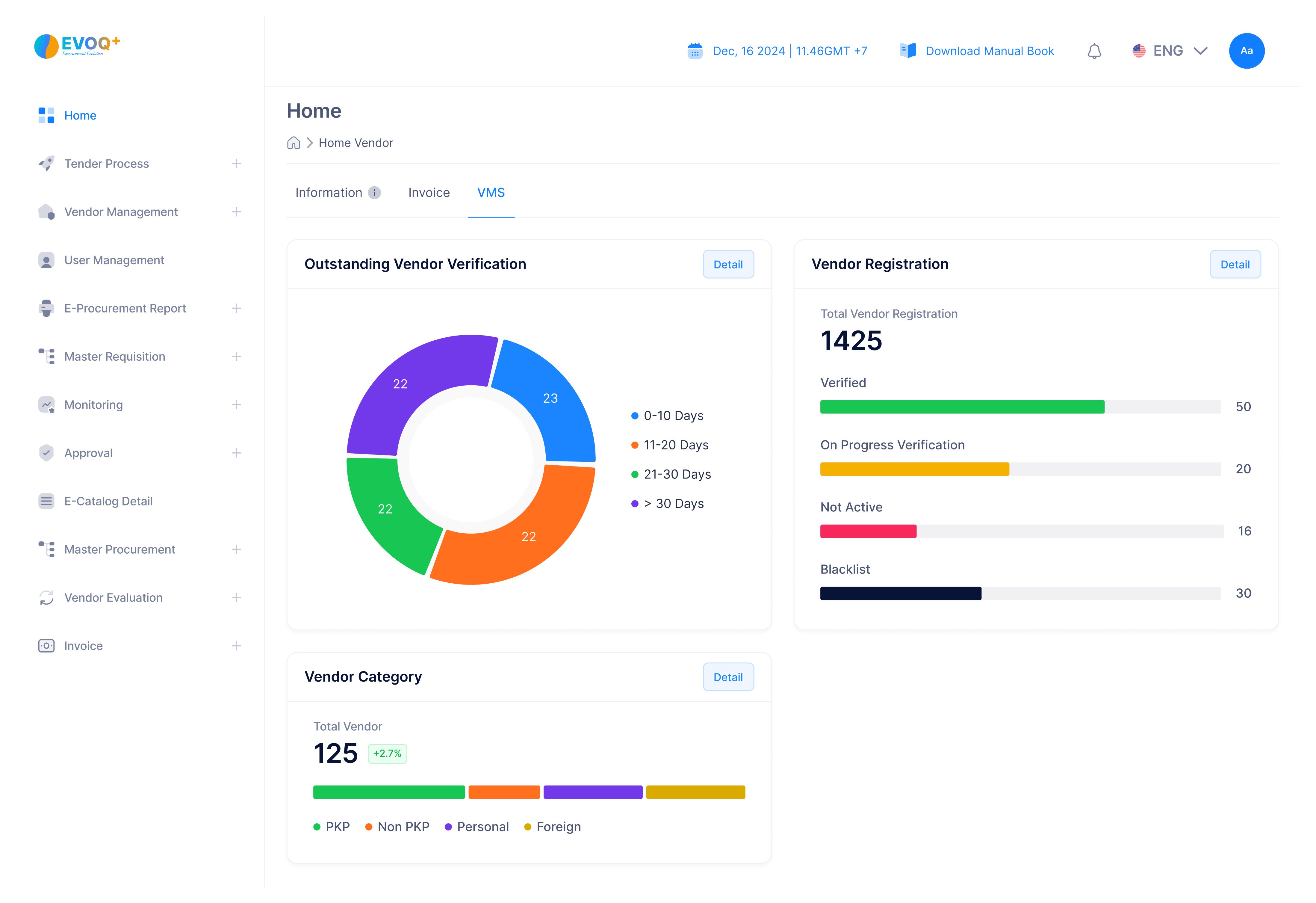Open user avatar Aa profile

[x=1246, y=51]
